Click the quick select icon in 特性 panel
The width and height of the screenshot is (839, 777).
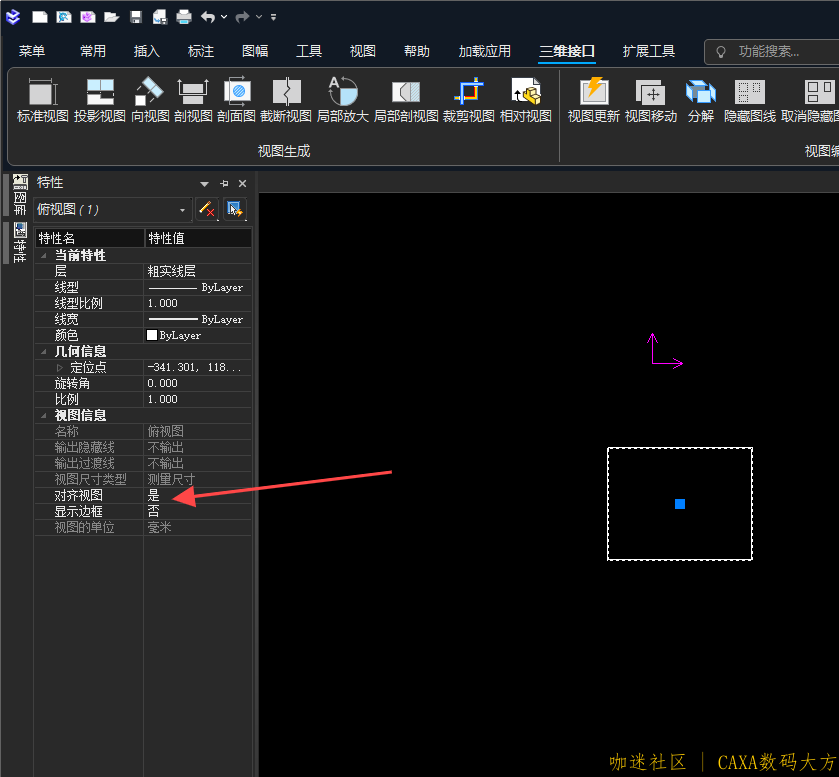(x=235, y=209)
